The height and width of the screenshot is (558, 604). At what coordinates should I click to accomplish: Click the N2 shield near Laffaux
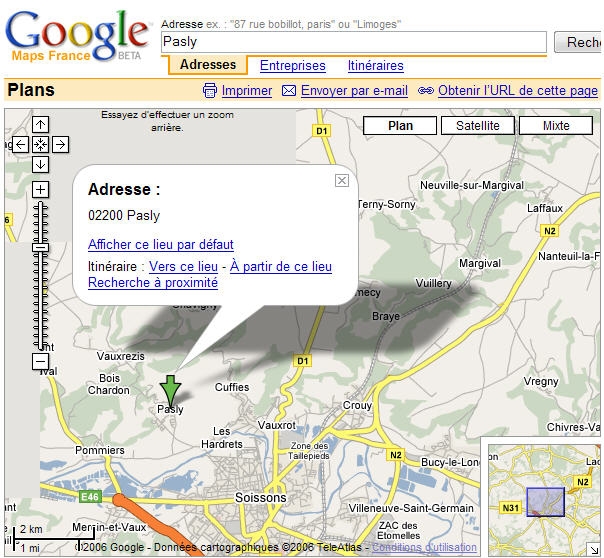[550, 231]
